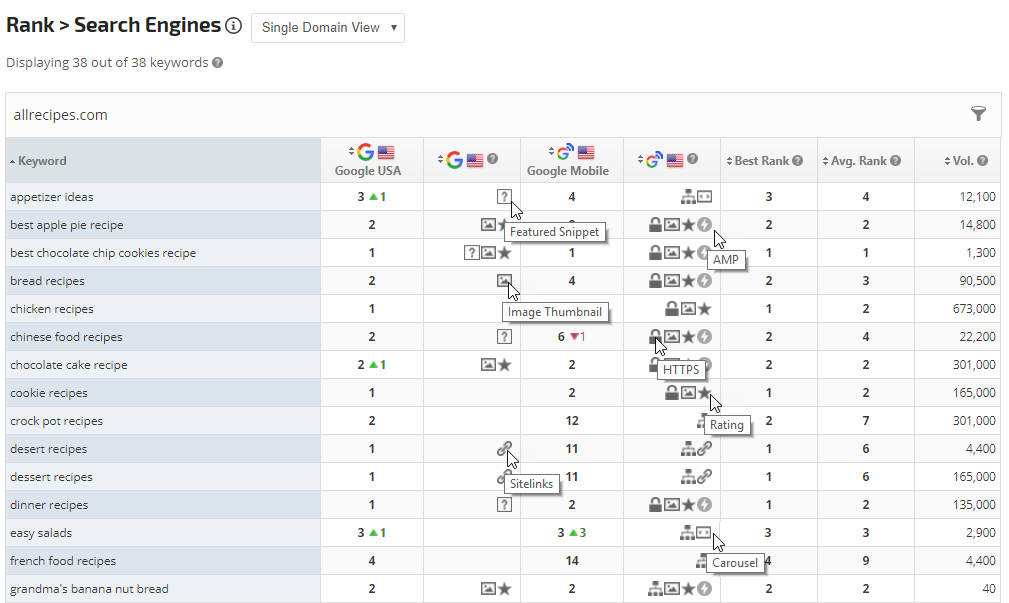Click the AMP lightning icon for grandma's banana nut bread
Screen dimensions: 1009x603
(x=704, y=589)
